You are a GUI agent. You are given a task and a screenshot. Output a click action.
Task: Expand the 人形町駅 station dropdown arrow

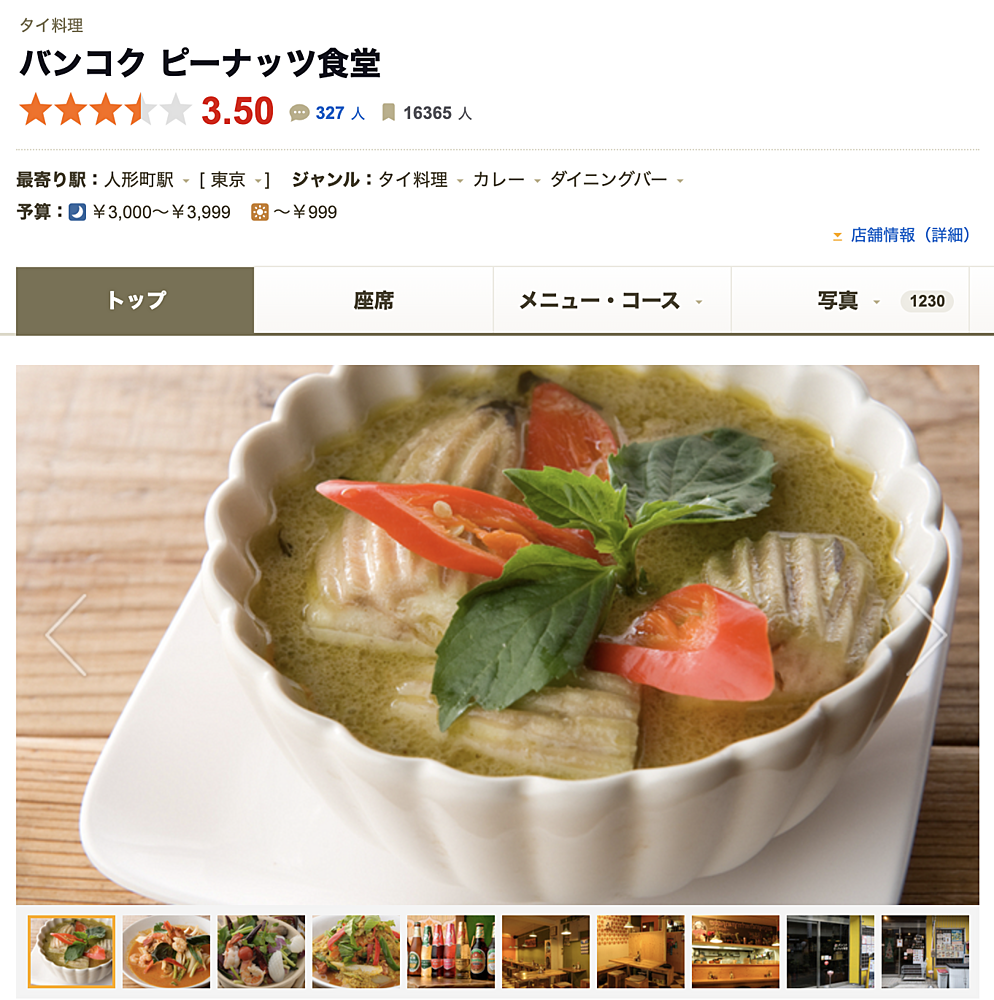(x=186, y=181)
